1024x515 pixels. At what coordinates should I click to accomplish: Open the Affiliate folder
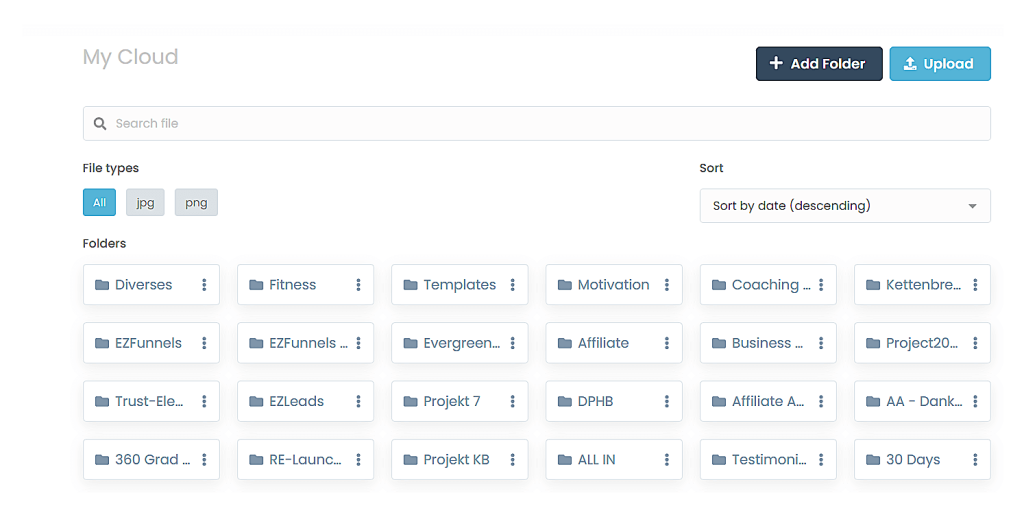point(603,343)
